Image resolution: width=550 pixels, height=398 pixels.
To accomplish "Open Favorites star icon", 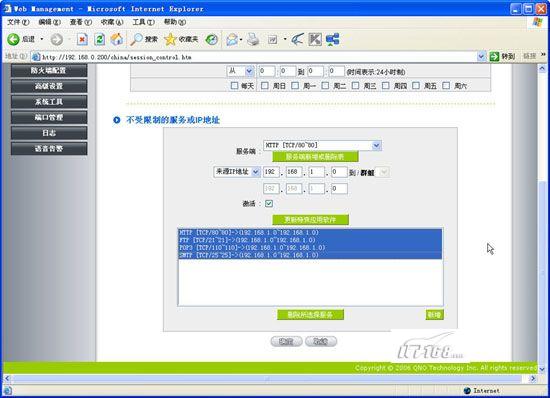I will (170, 39).
